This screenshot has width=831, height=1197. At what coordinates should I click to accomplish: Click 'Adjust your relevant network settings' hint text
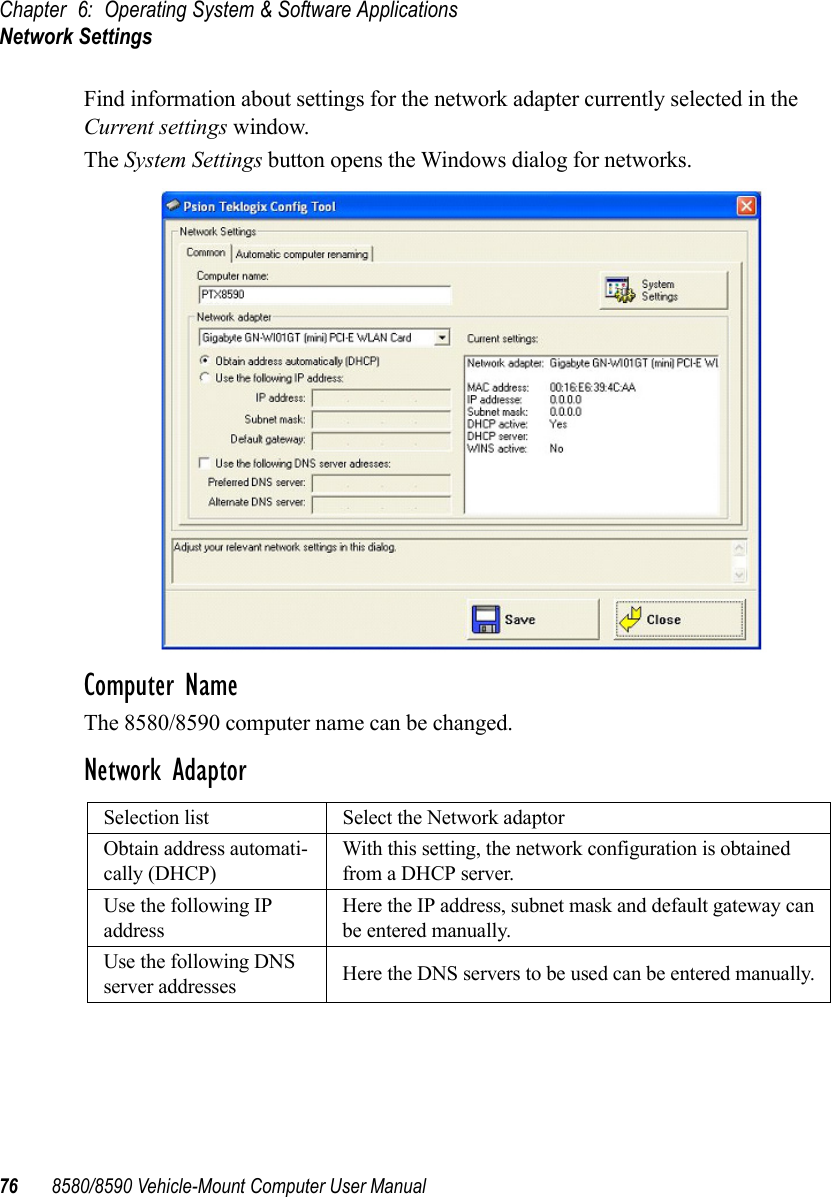point(285,547)
